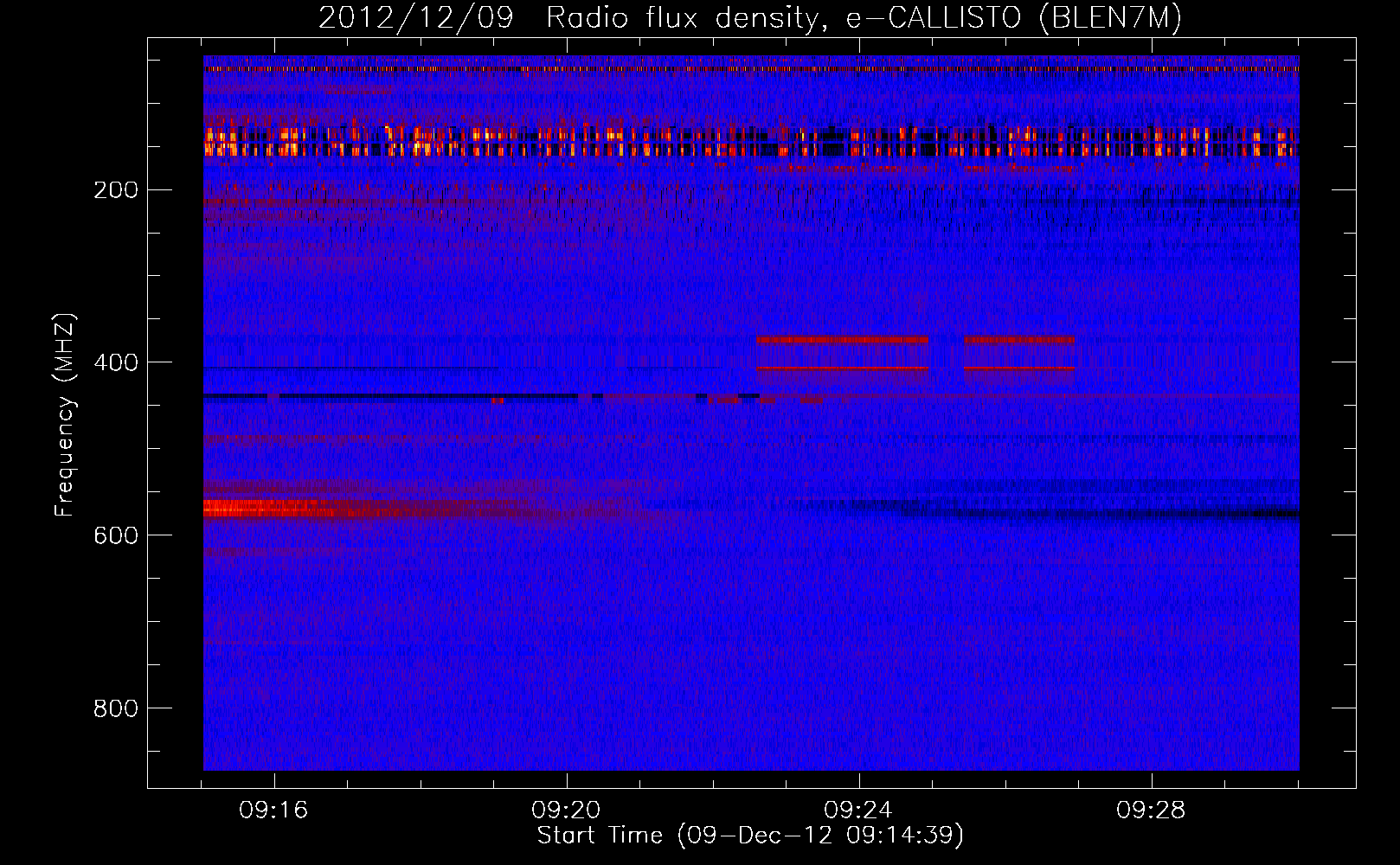Click the long red band near 375 MHz
Viewport: 1400px width, 865px height.
[x=842, y=340]
